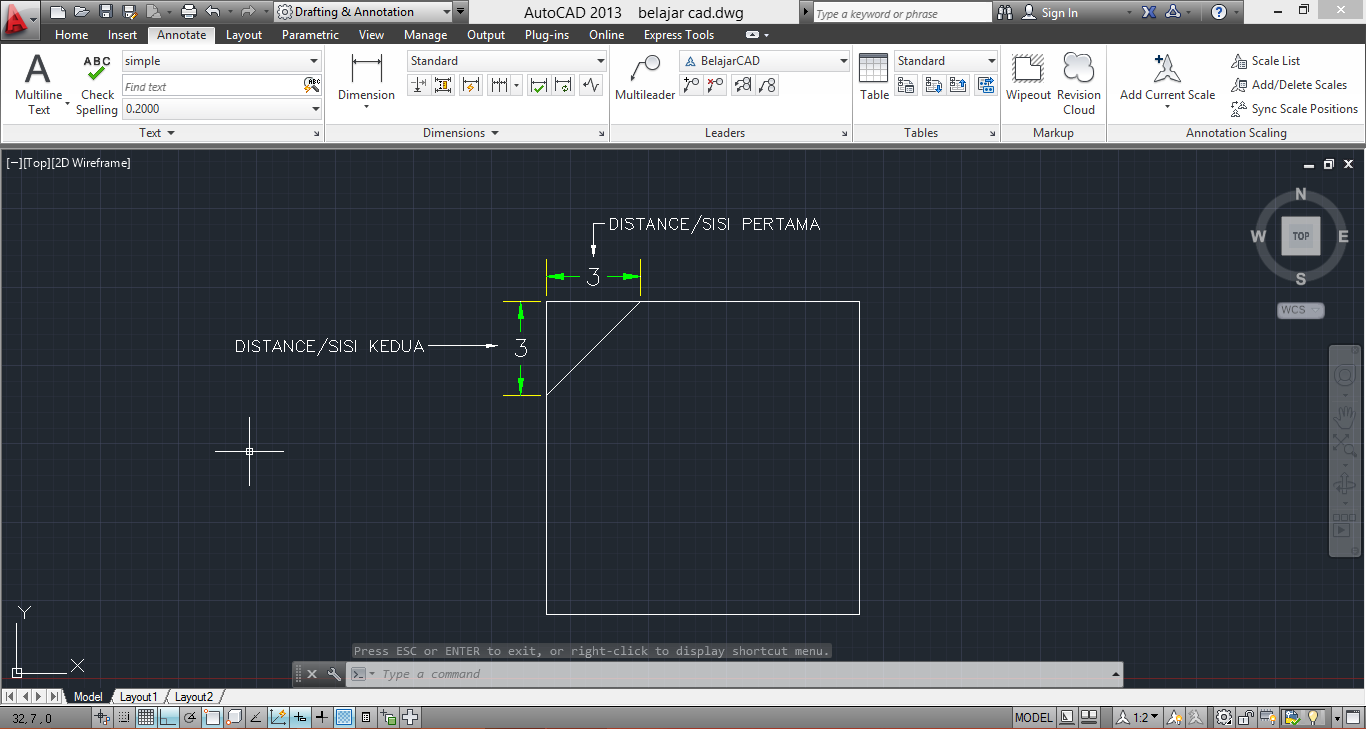Select the Add Leader icon
The height and width of the screenshot is (729, 1366).
[x=690, y=85]
